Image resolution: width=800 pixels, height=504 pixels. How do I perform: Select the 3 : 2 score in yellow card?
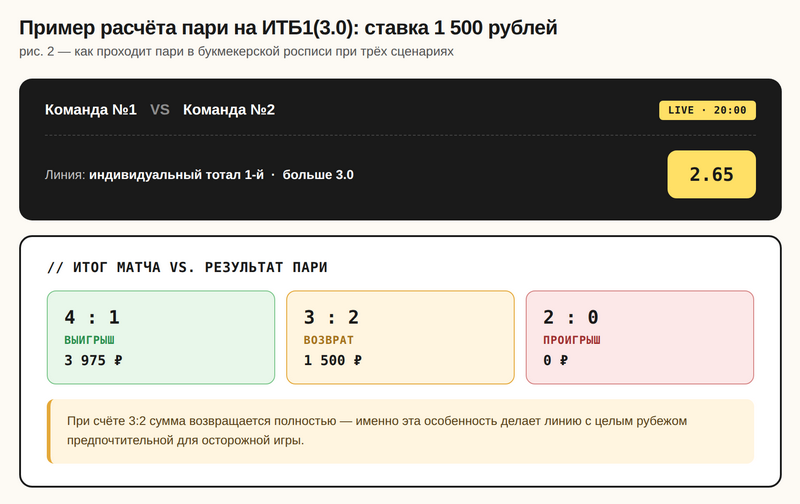331,317
